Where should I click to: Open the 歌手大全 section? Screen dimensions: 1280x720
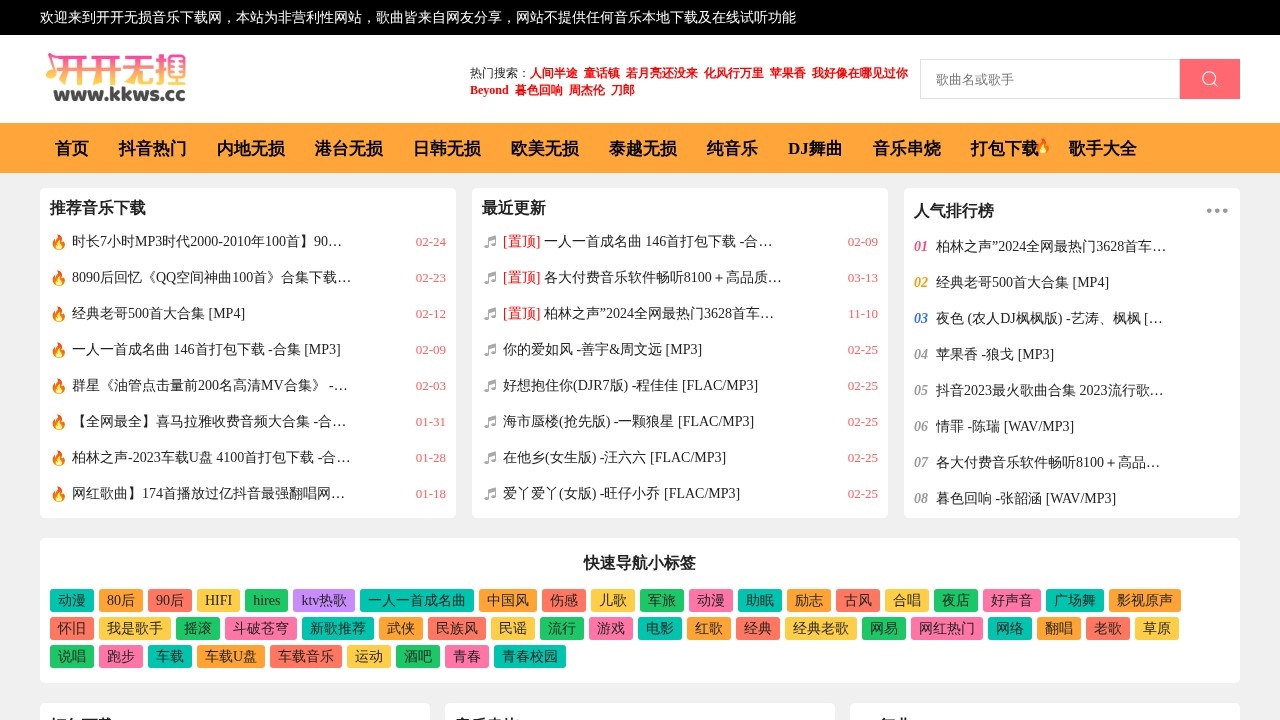(1102, 148)
